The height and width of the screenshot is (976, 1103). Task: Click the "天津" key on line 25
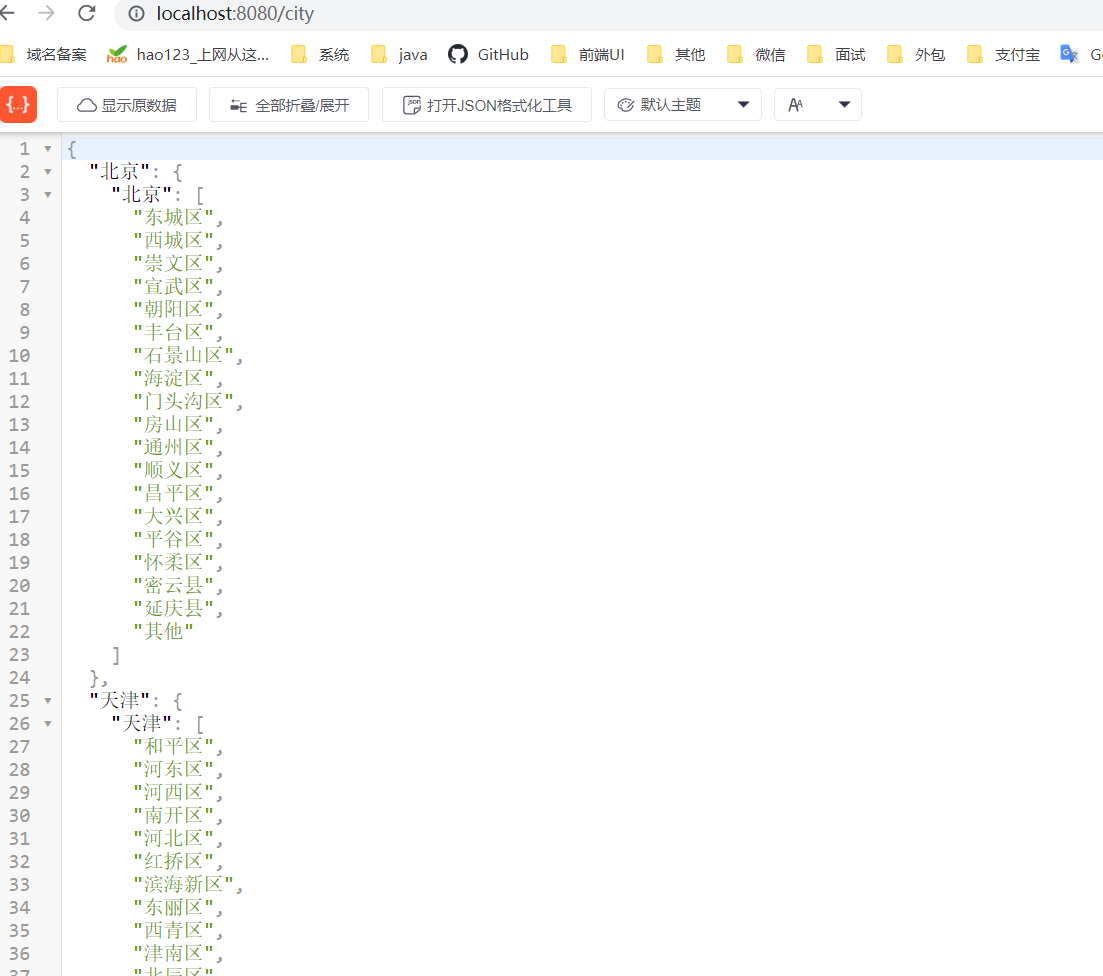click(120, 701)
